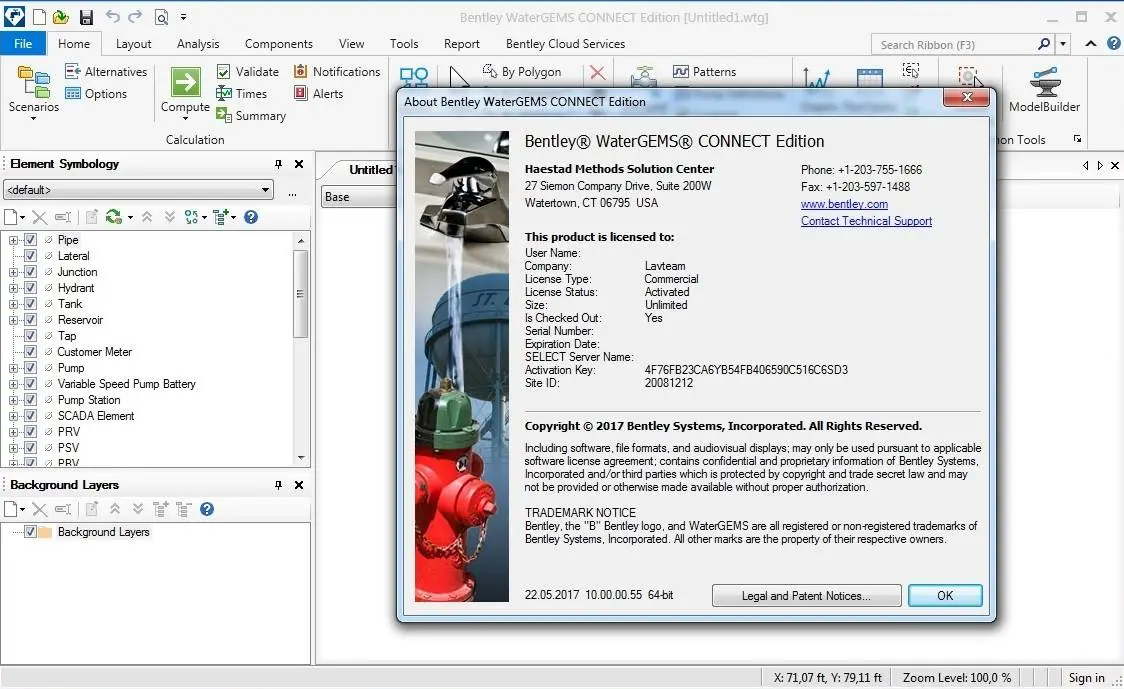Disable the Reservoir element checkbox
This screenshot has width=1124, height=689.
click(30, 320)
